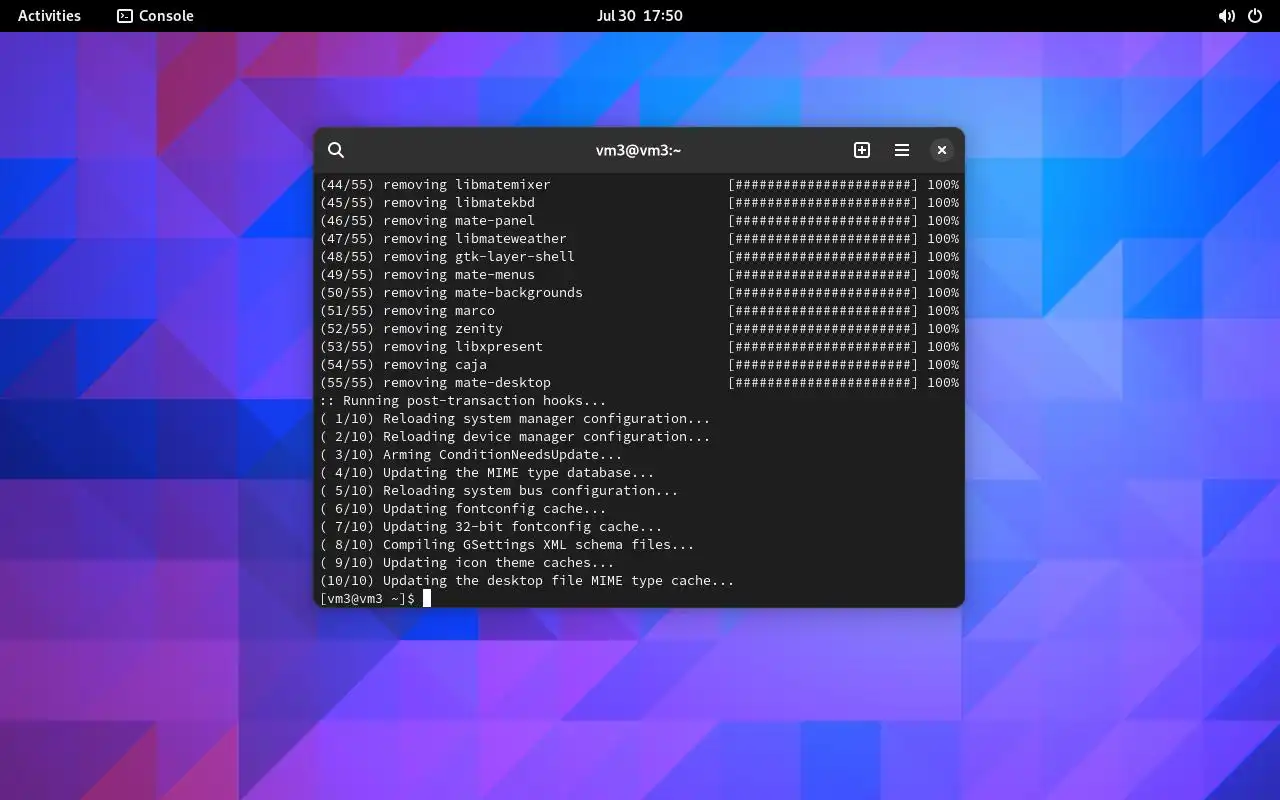This screenshot has height=800, width=1280.
Task: Open the Console app menu in top bar
Action: point(156,16)
